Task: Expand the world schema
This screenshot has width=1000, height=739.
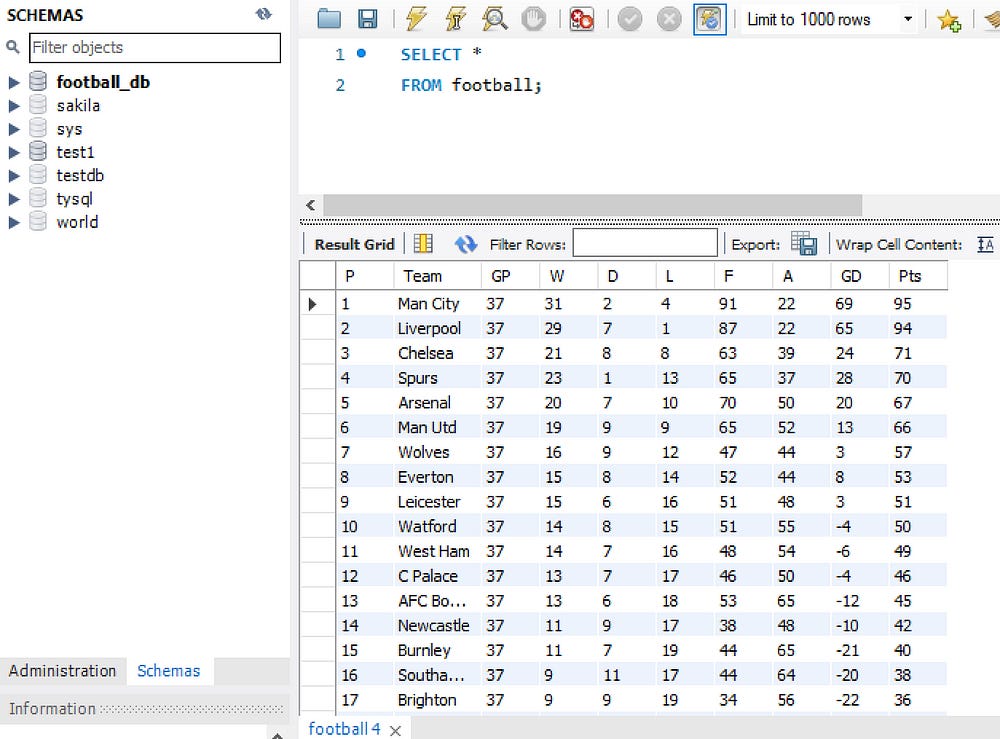Action: 13,223
